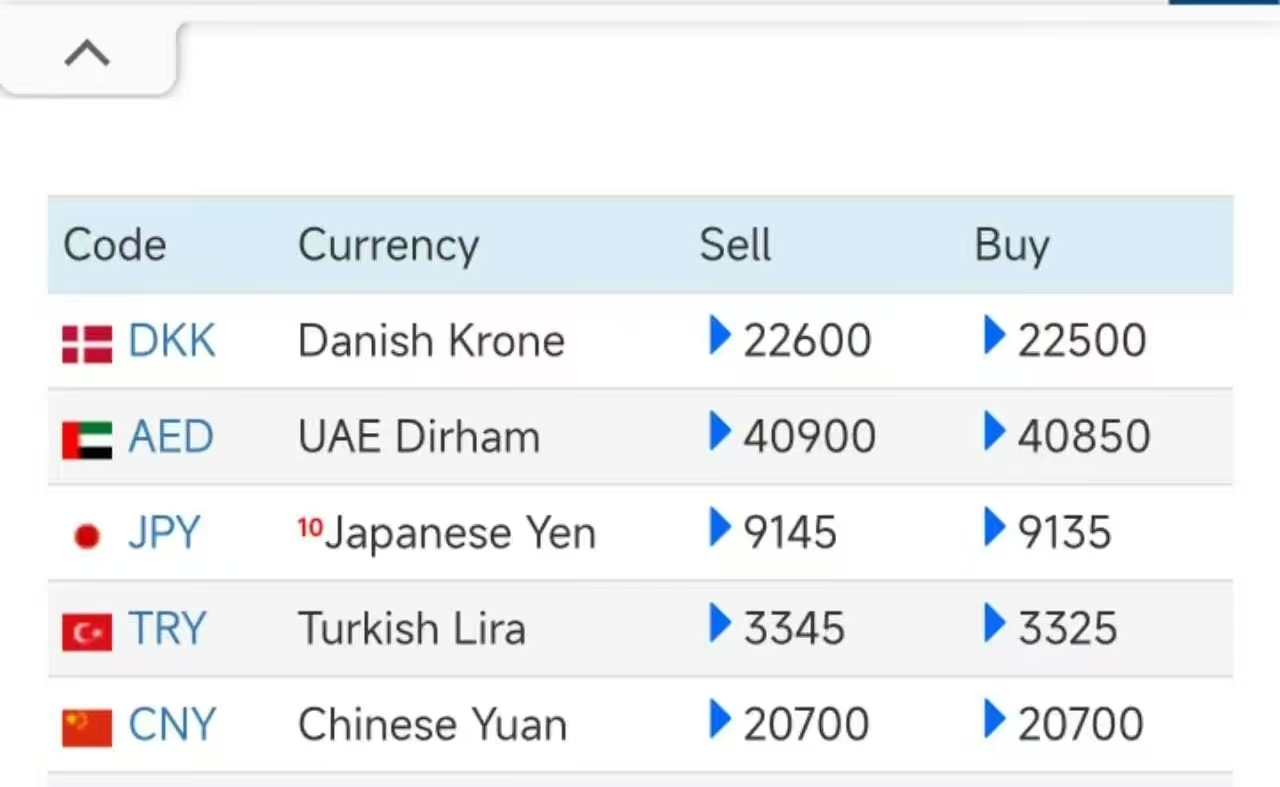
Task: Click the Japan flag icon
Action: (x=87, y=536)
